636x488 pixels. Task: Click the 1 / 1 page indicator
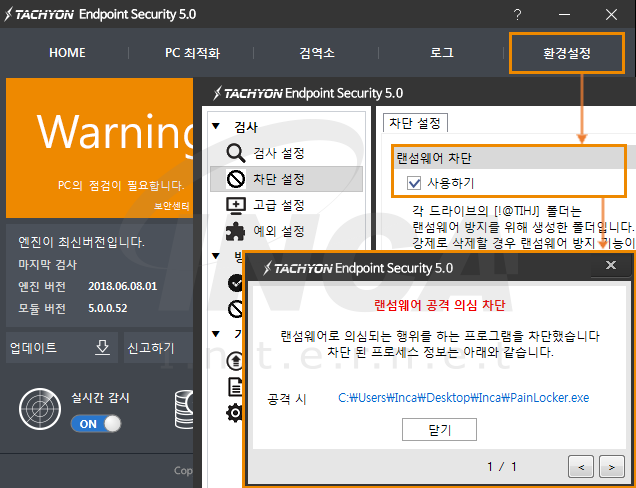tap(502, 467)
